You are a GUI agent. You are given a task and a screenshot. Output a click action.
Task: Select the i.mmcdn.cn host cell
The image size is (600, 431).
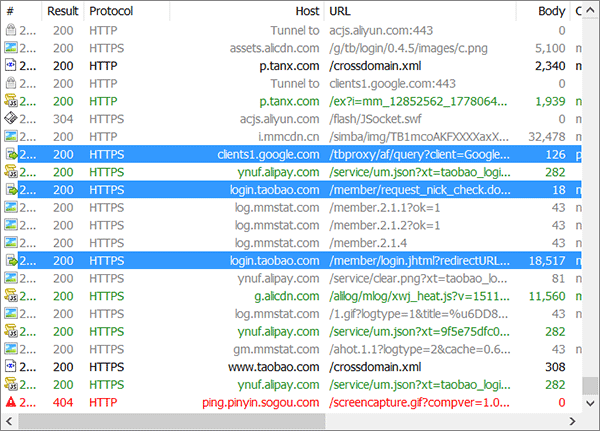pos(289,137)
